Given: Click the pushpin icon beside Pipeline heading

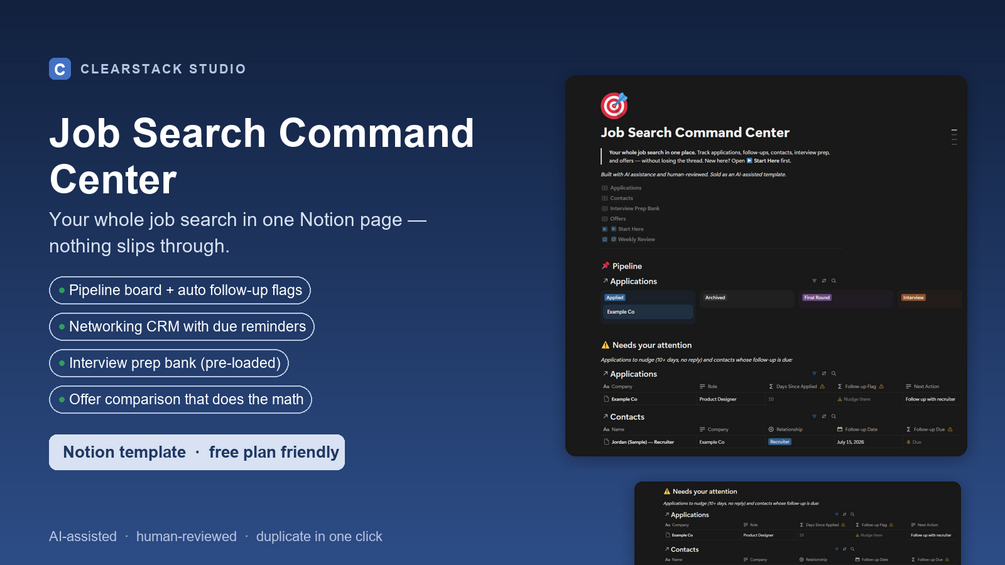Looking at the screenshot, I should tap(605, 266).
